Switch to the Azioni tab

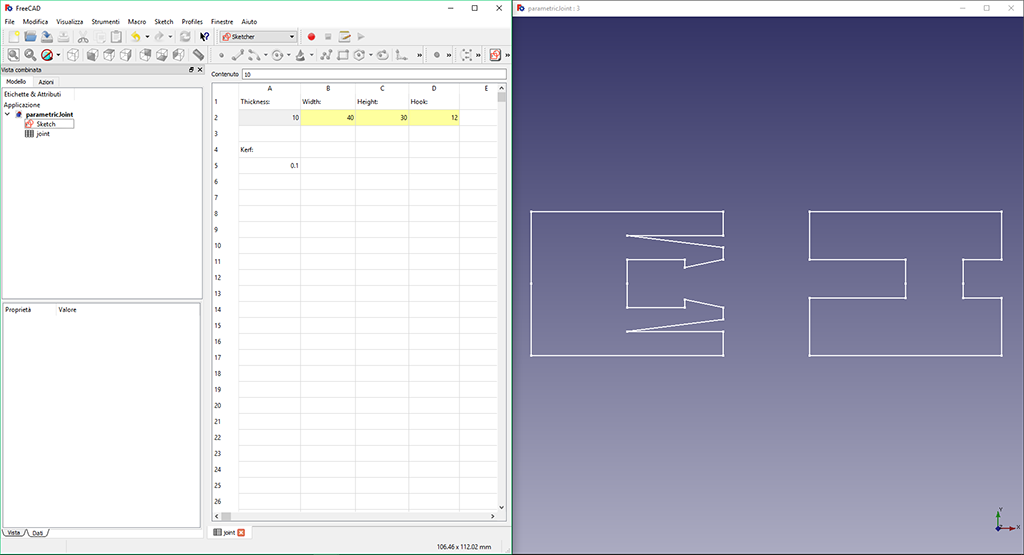tap(46, 82)
